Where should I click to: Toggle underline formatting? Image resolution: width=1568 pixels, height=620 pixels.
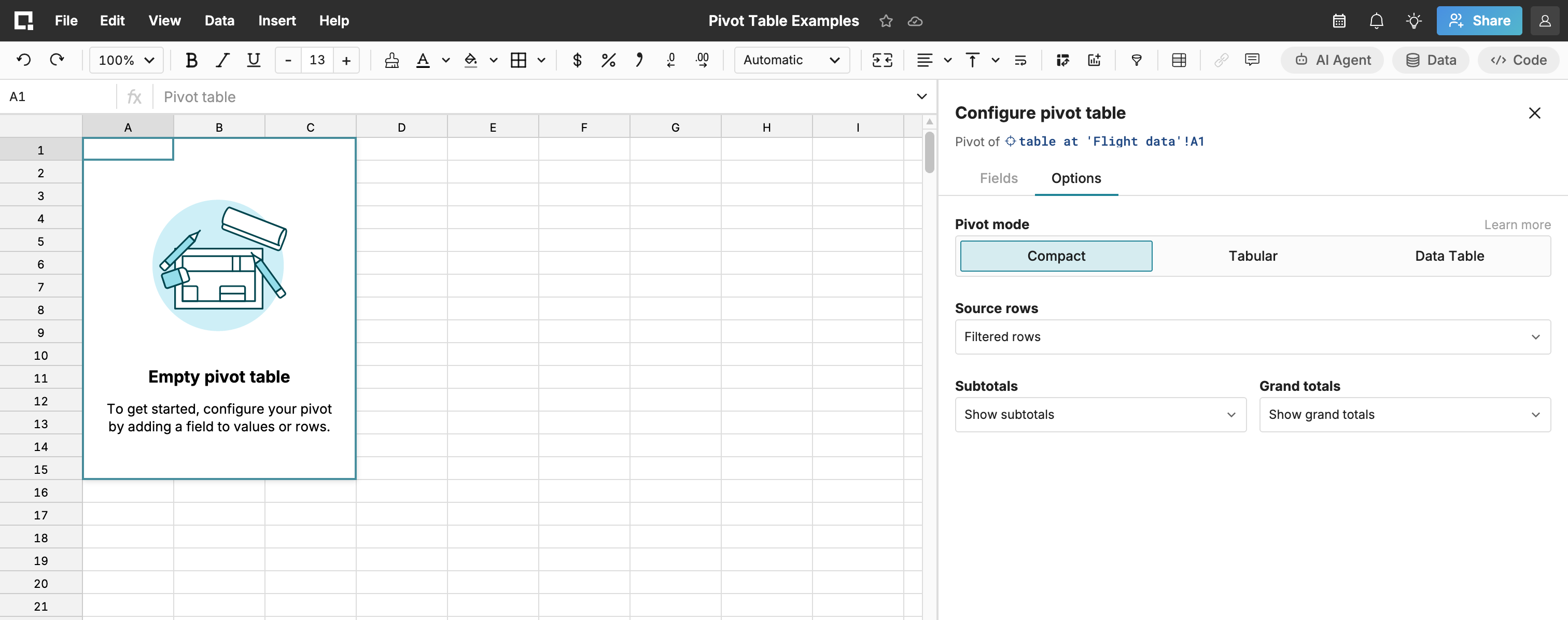[254, 60]
